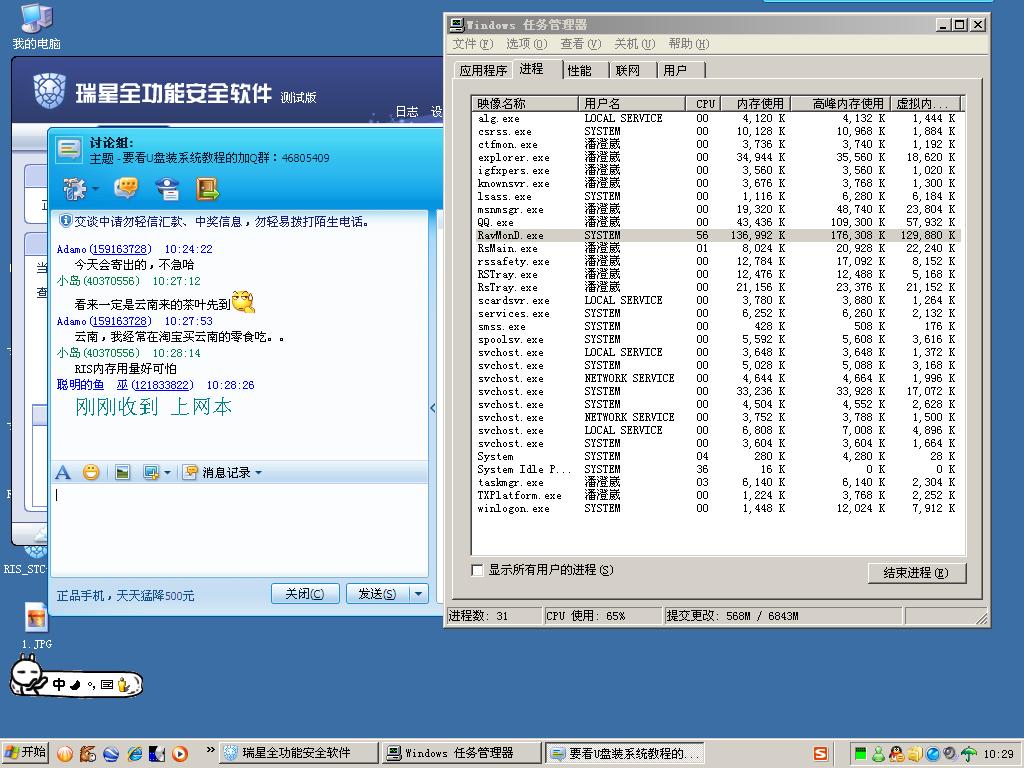
Task: Switch to Windows 任务管理器 taskbar button
Action: click(x=461, y=753)
